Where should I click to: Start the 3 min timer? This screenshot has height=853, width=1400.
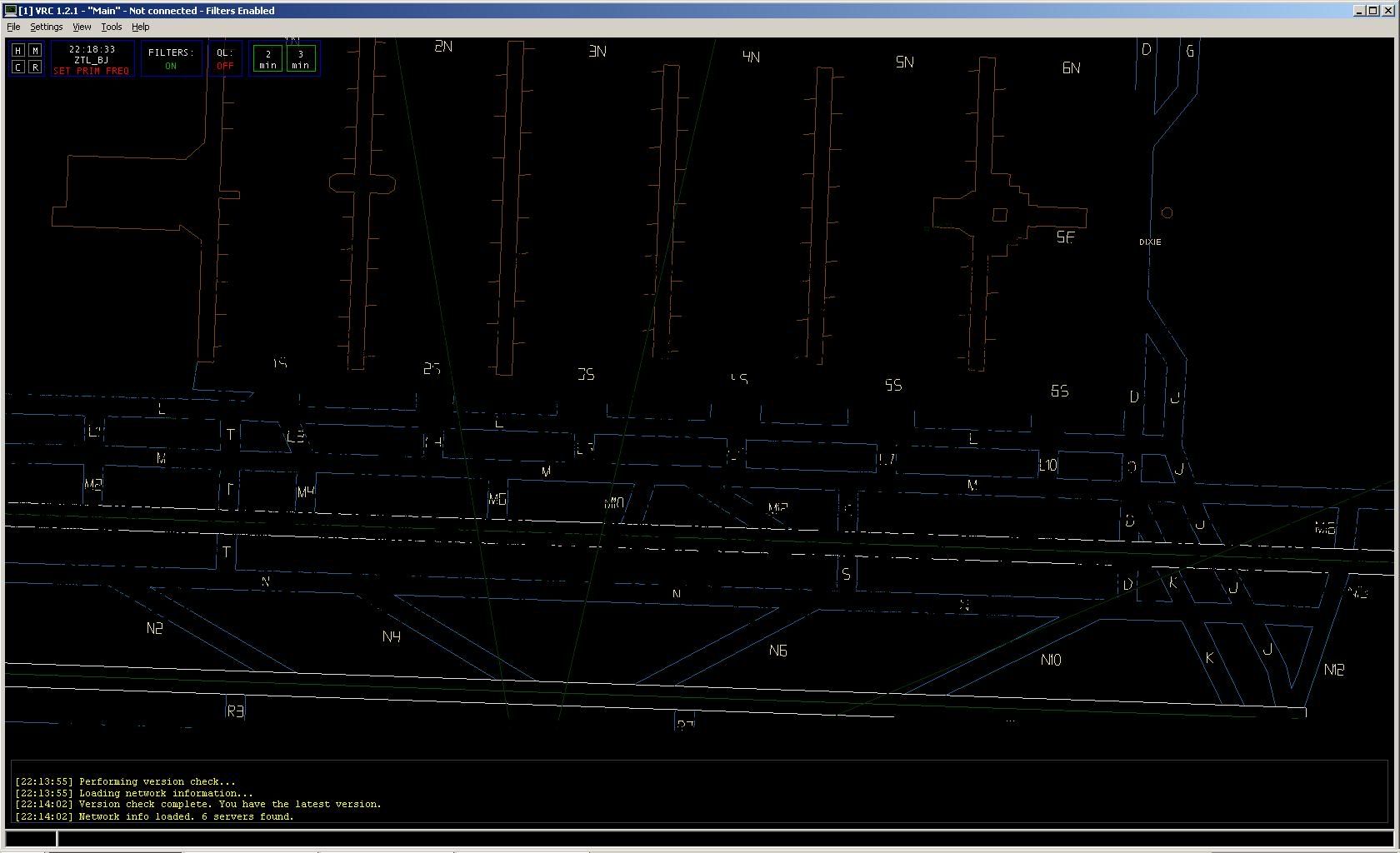(301, 58)
